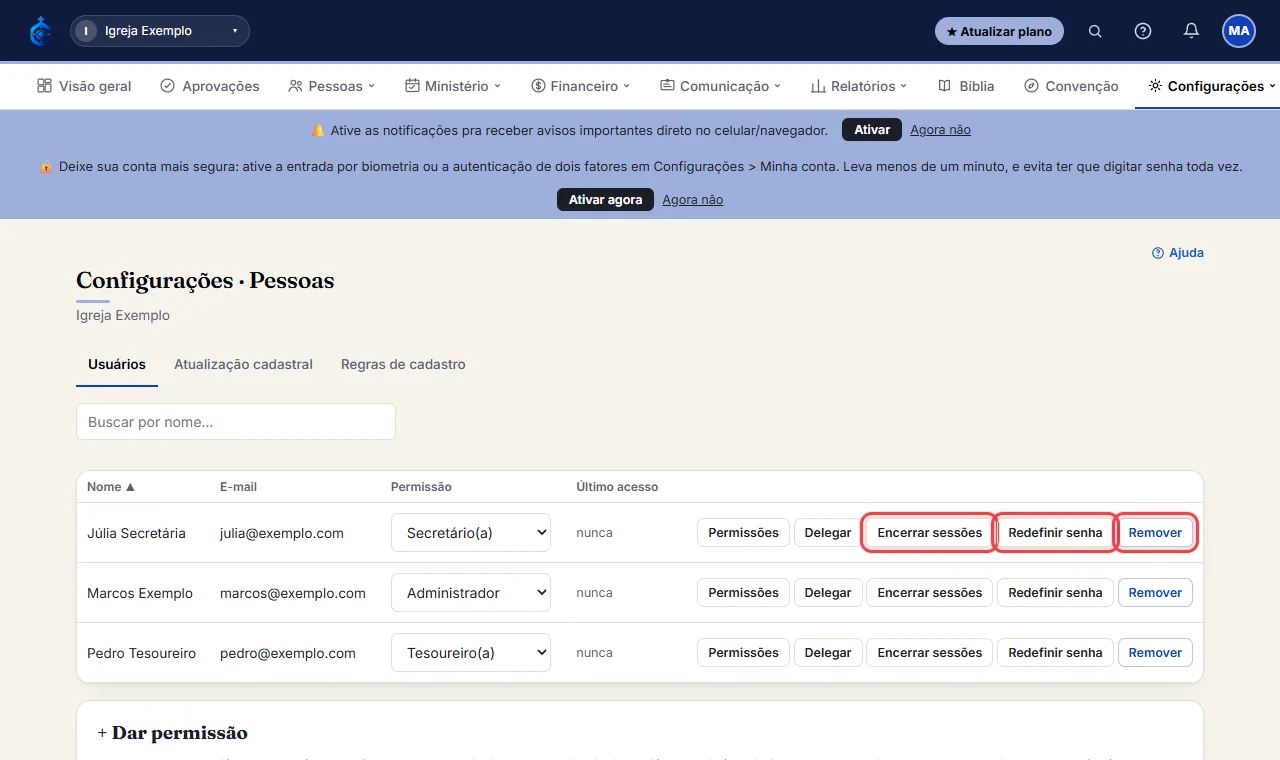Screen dimensions: 1280x760
Task: Dismiss the security prompt with Agora não
Action: 692,200
